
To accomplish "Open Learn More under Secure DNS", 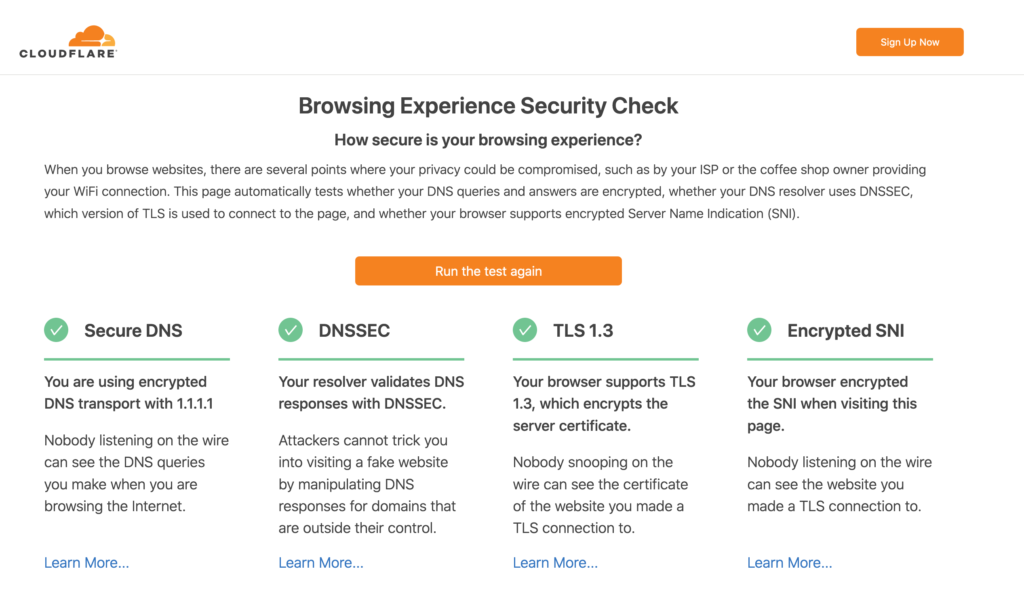I will [87, 563].
